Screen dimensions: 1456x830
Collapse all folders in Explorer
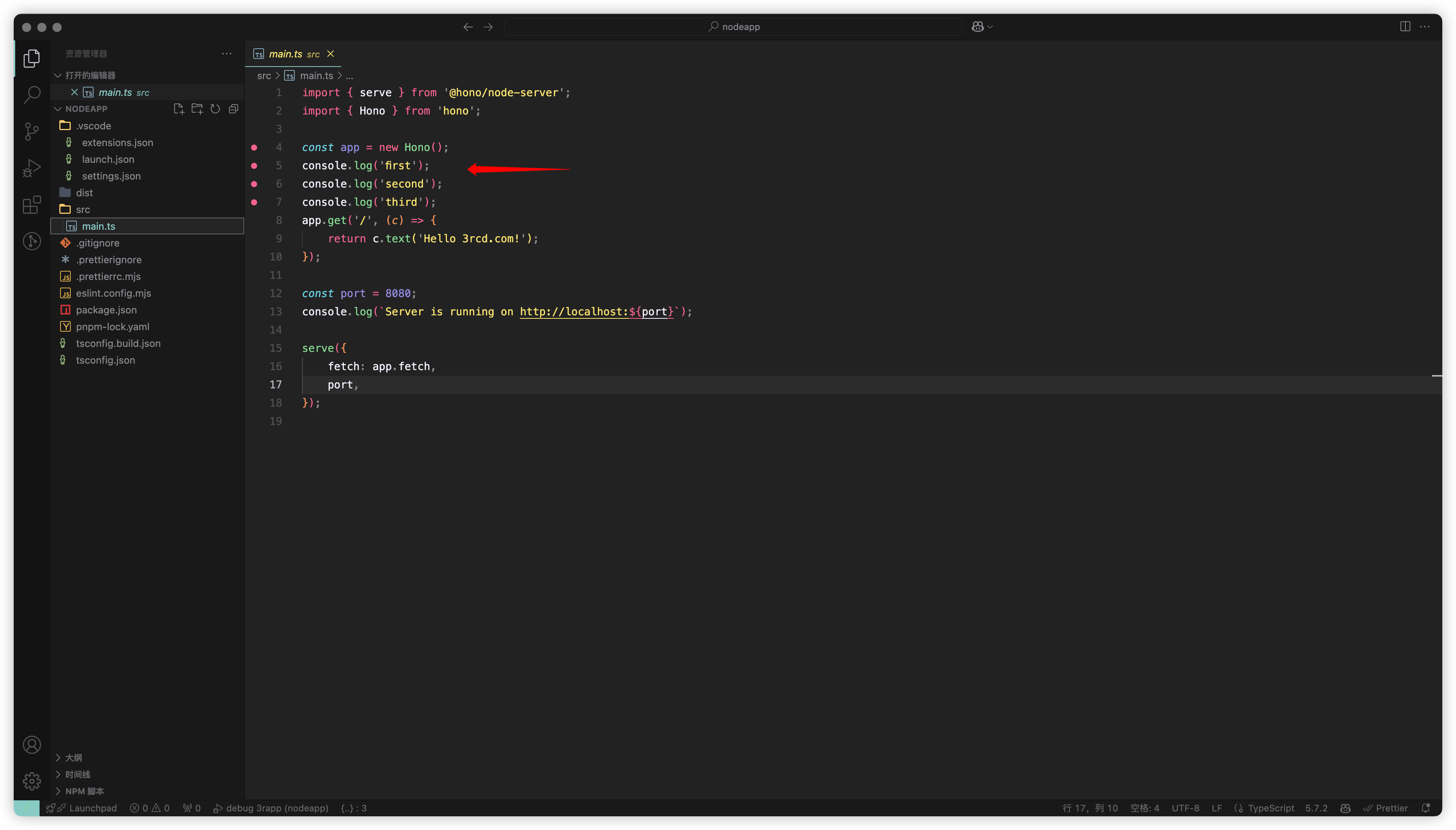(233, 109)
